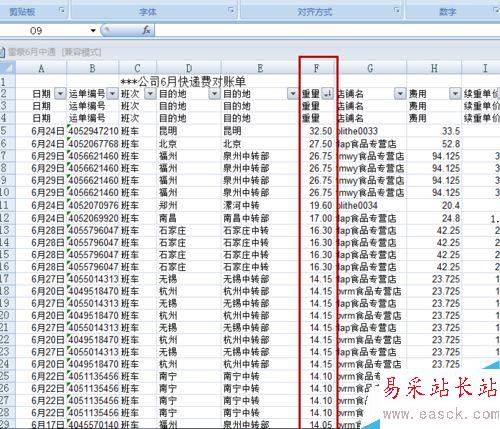Click weight cell 17.00
Image resolution: width=500 pixels, height=429 pixels.
click(317, 218)
